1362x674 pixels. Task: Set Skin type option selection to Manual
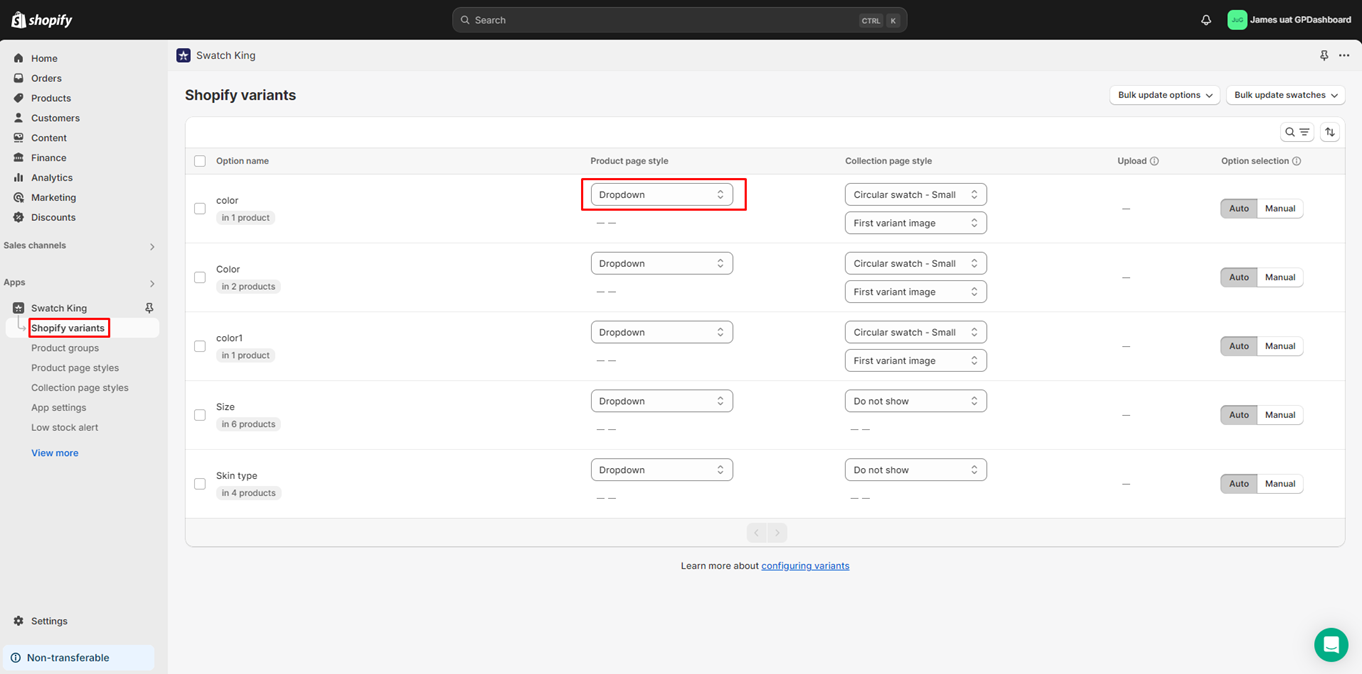tap(1280, 484)
